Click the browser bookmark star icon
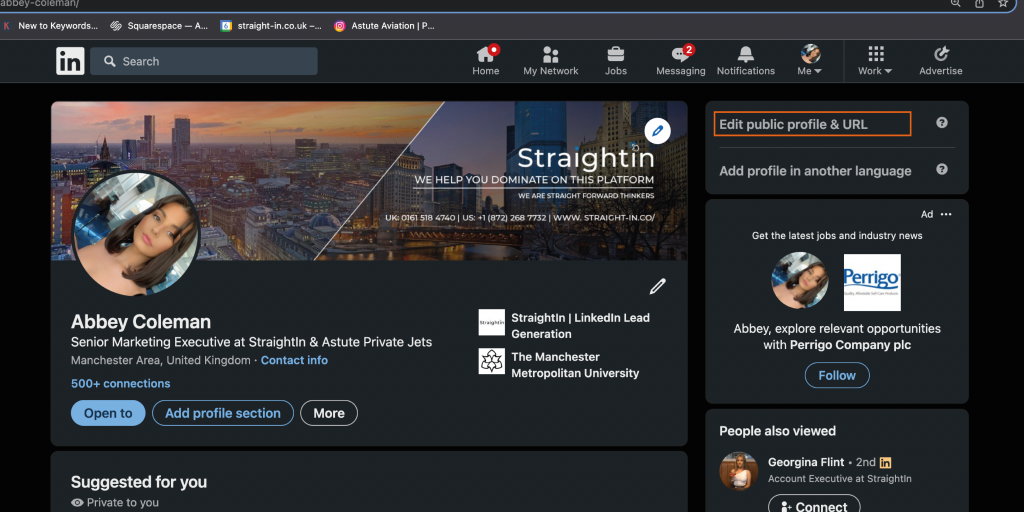The width and height of the screenshot is (1024, 512). [x=1003, y=3]
